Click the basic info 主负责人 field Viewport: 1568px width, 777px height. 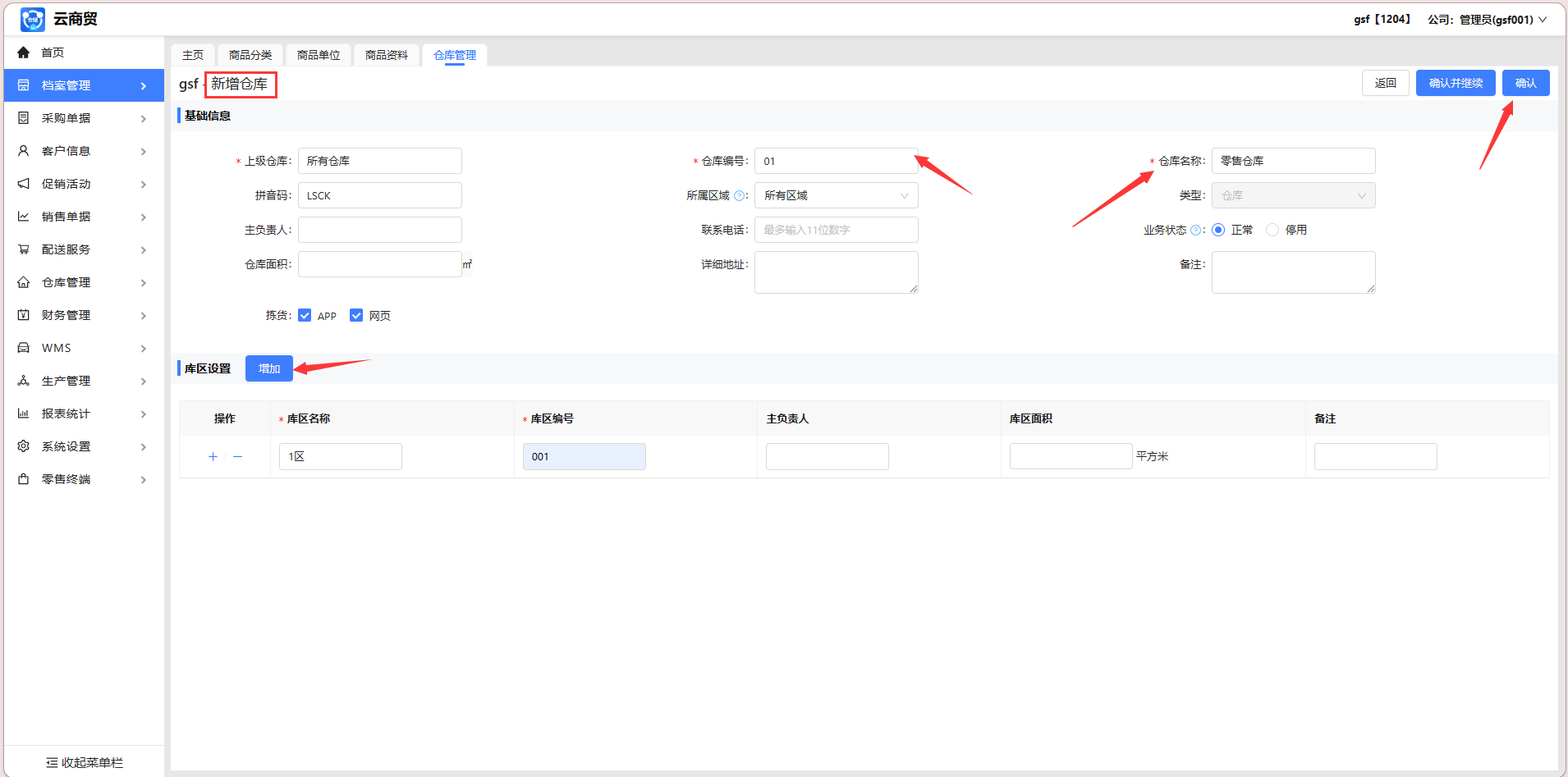point(379,230)
